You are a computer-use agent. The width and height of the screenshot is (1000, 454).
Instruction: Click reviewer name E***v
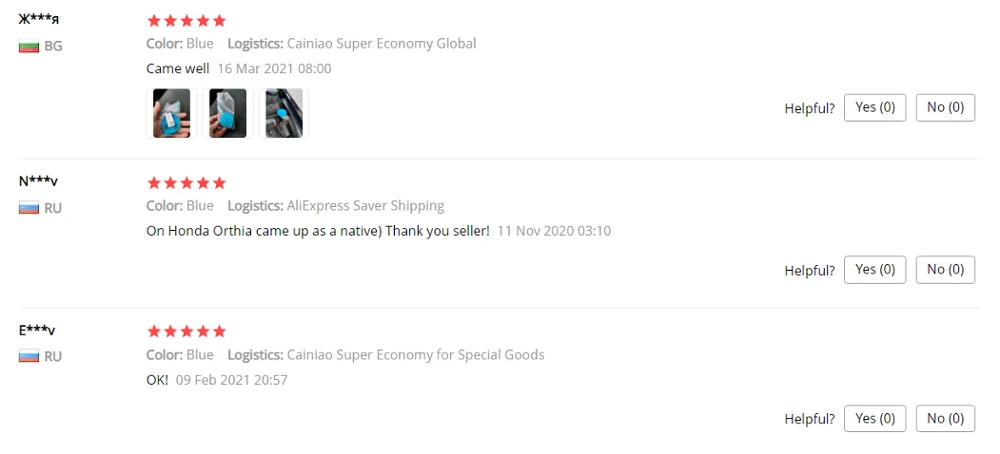click(37, 330)
